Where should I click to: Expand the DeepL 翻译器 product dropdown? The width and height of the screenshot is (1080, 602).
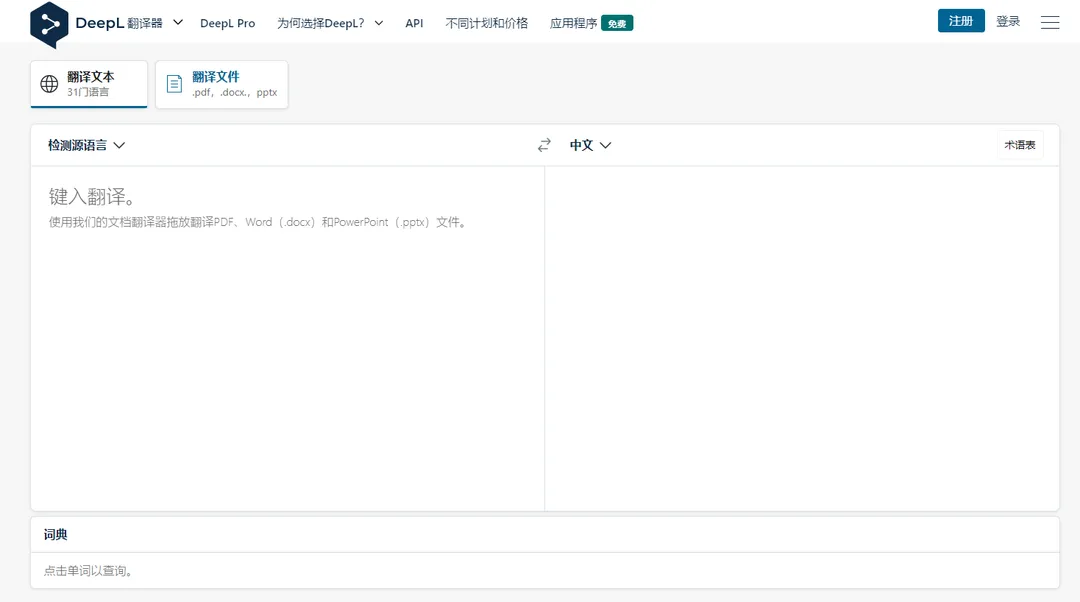[178, 23]
